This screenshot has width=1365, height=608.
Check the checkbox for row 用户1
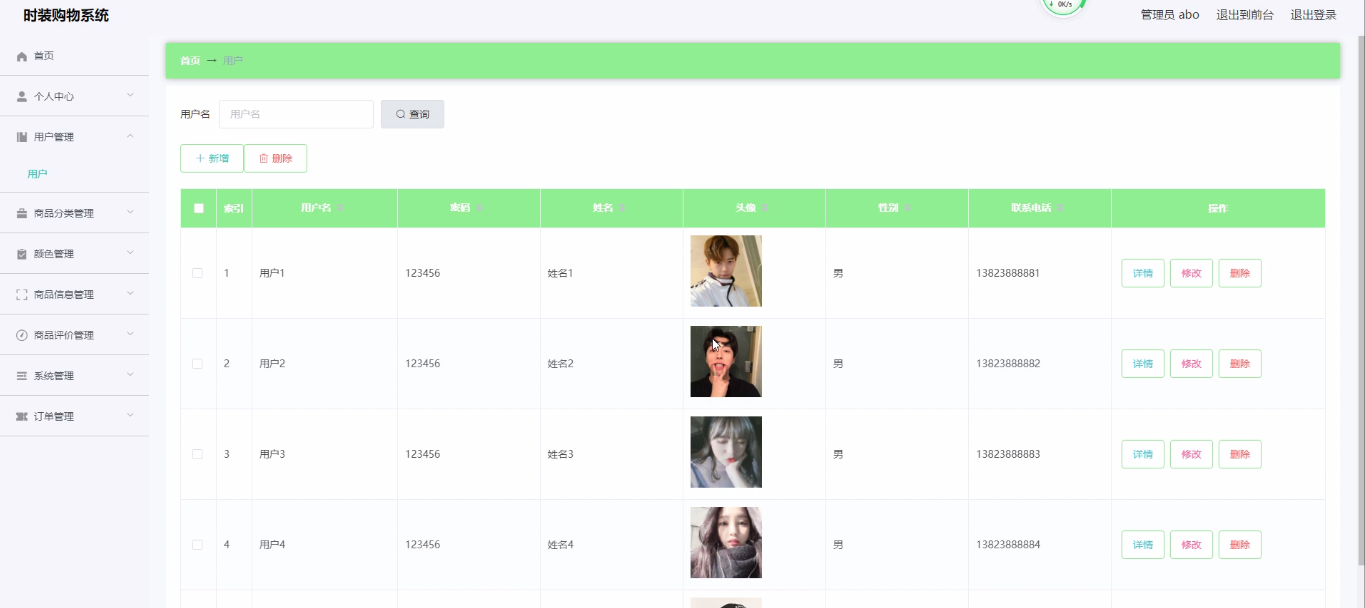click(197, 273)
